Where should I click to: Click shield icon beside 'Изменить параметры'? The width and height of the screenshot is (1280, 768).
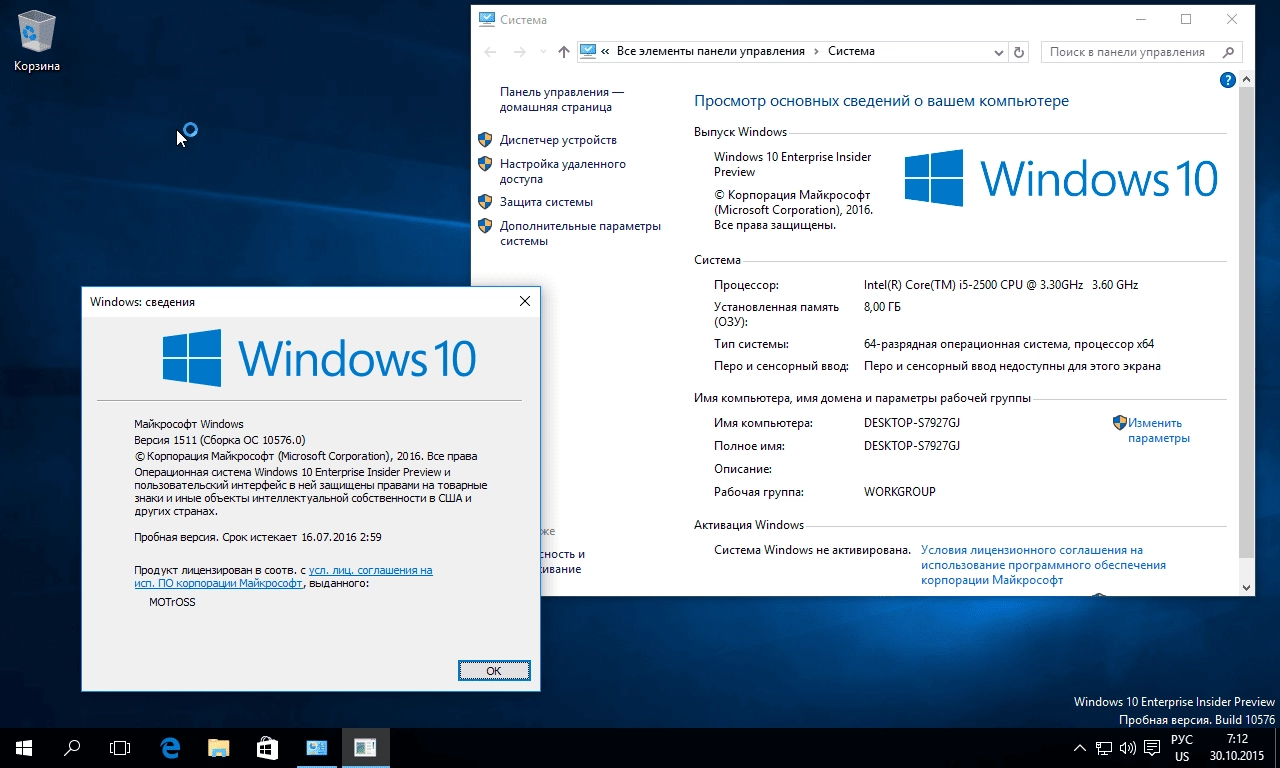[1120, 423]
